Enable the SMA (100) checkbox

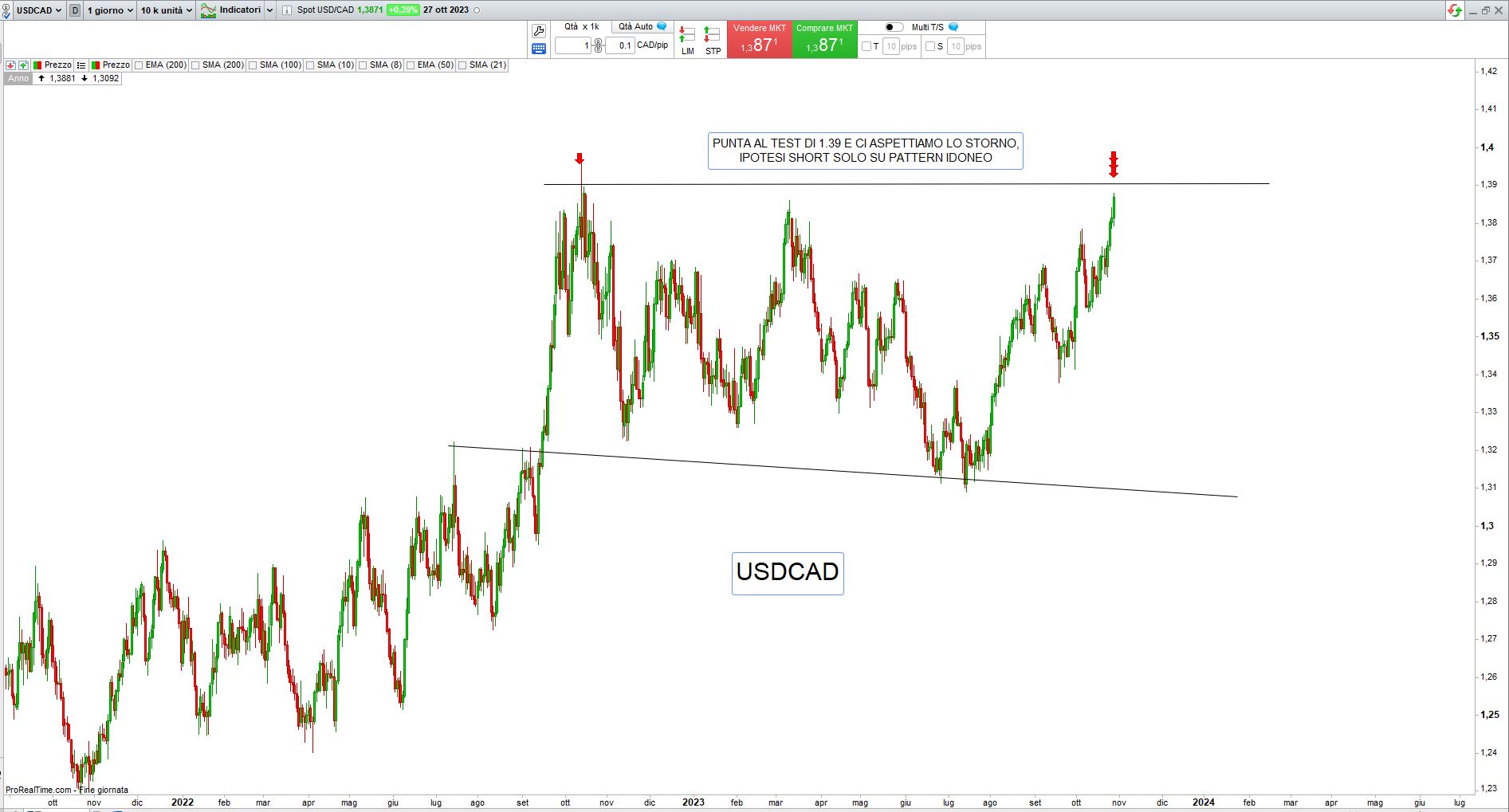253,65
